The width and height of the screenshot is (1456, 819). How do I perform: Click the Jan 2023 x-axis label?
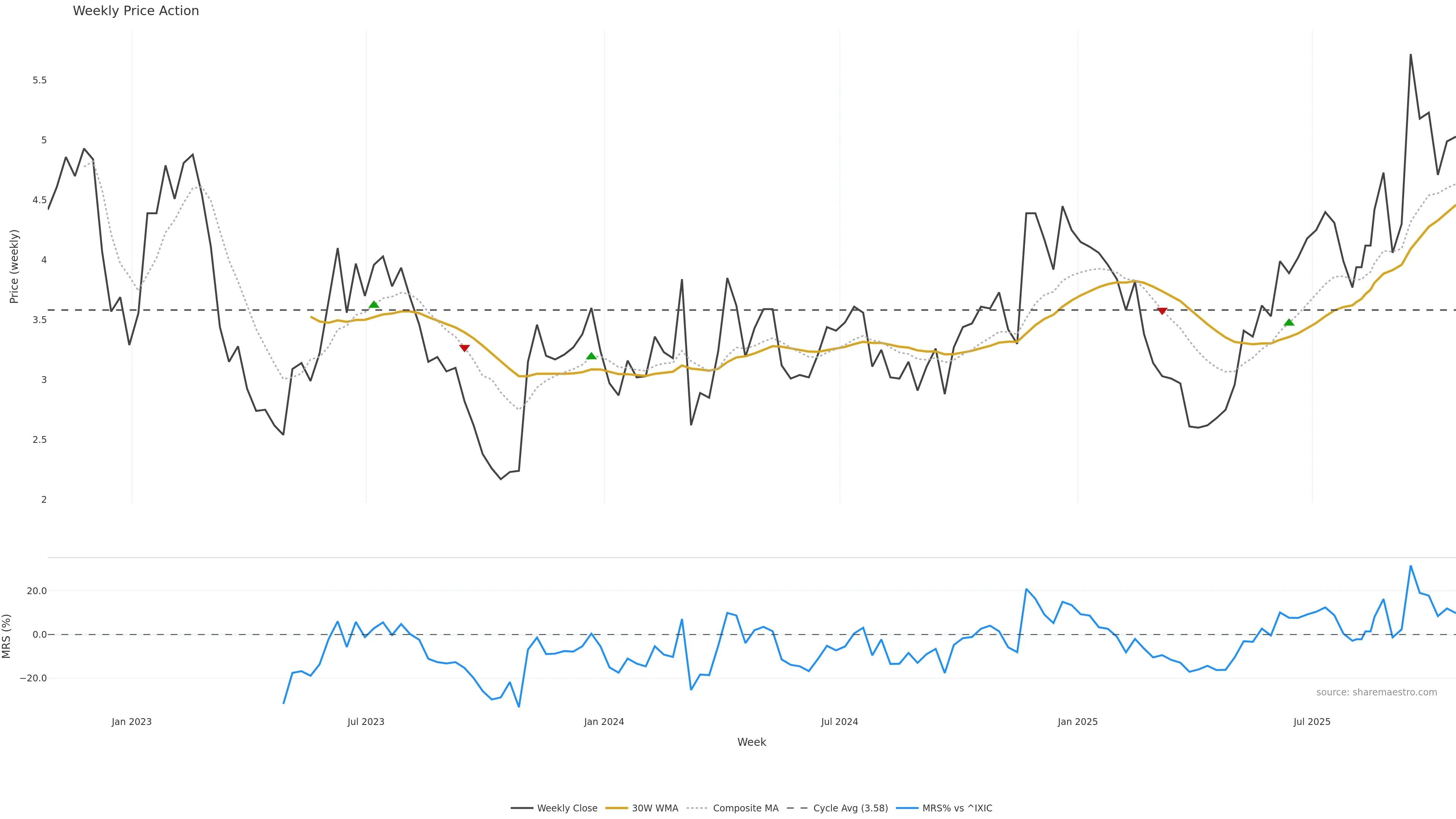132,722
